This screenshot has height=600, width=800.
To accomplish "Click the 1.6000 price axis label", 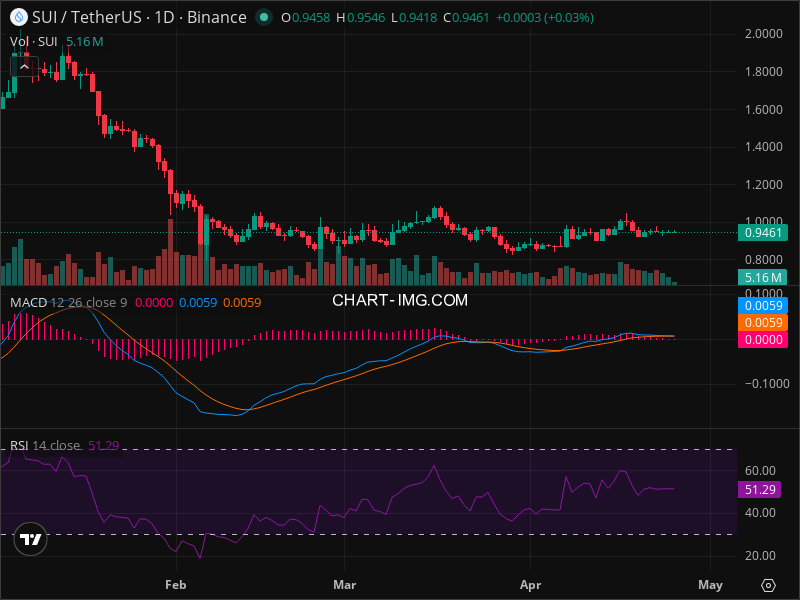I will pyautogui.click(x=763, y=109).
